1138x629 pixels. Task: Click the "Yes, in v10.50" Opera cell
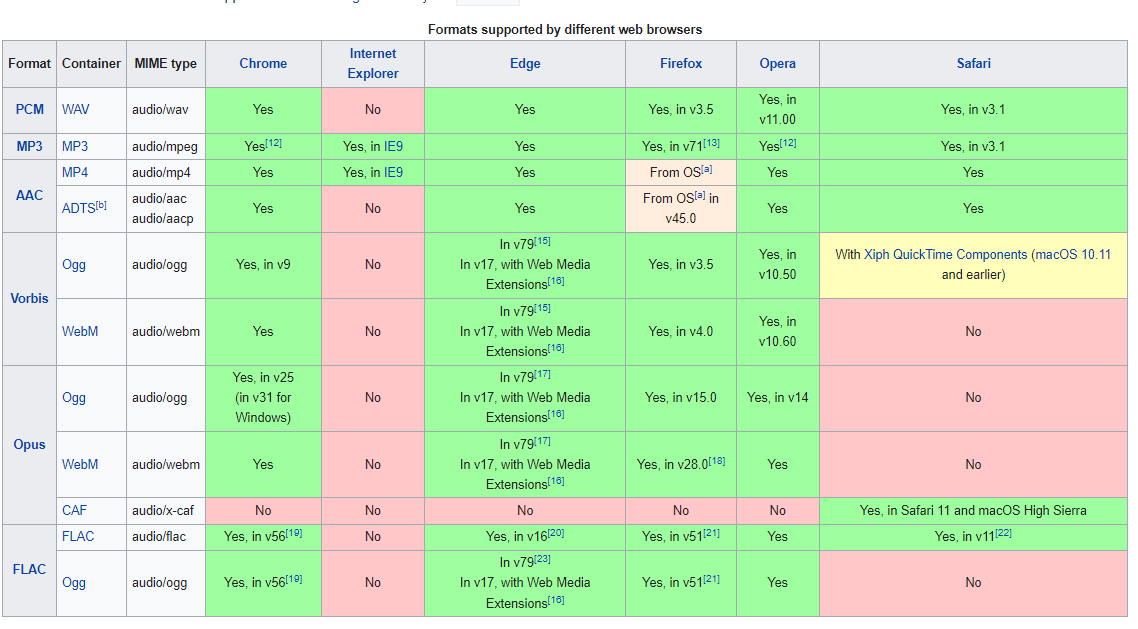(x=777, y=265)
